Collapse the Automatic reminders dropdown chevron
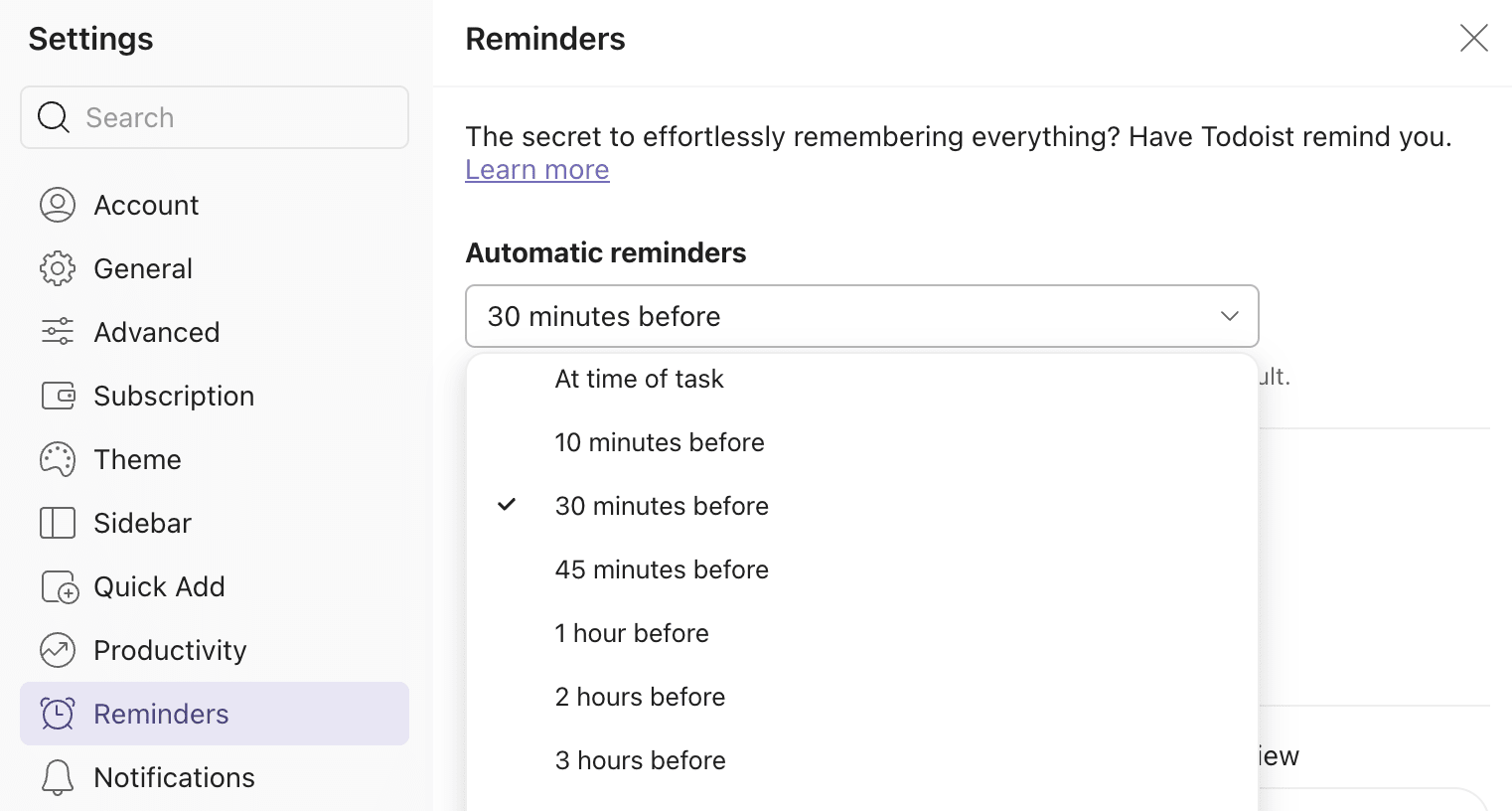The width and height of the screenshot is (1512, 811). (1229, 316)
